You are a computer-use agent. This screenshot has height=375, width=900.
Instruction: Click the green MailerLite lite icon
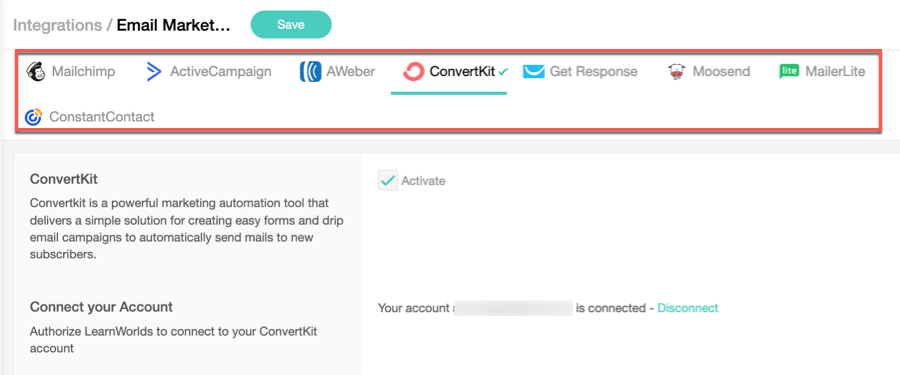tap(789, 71)
